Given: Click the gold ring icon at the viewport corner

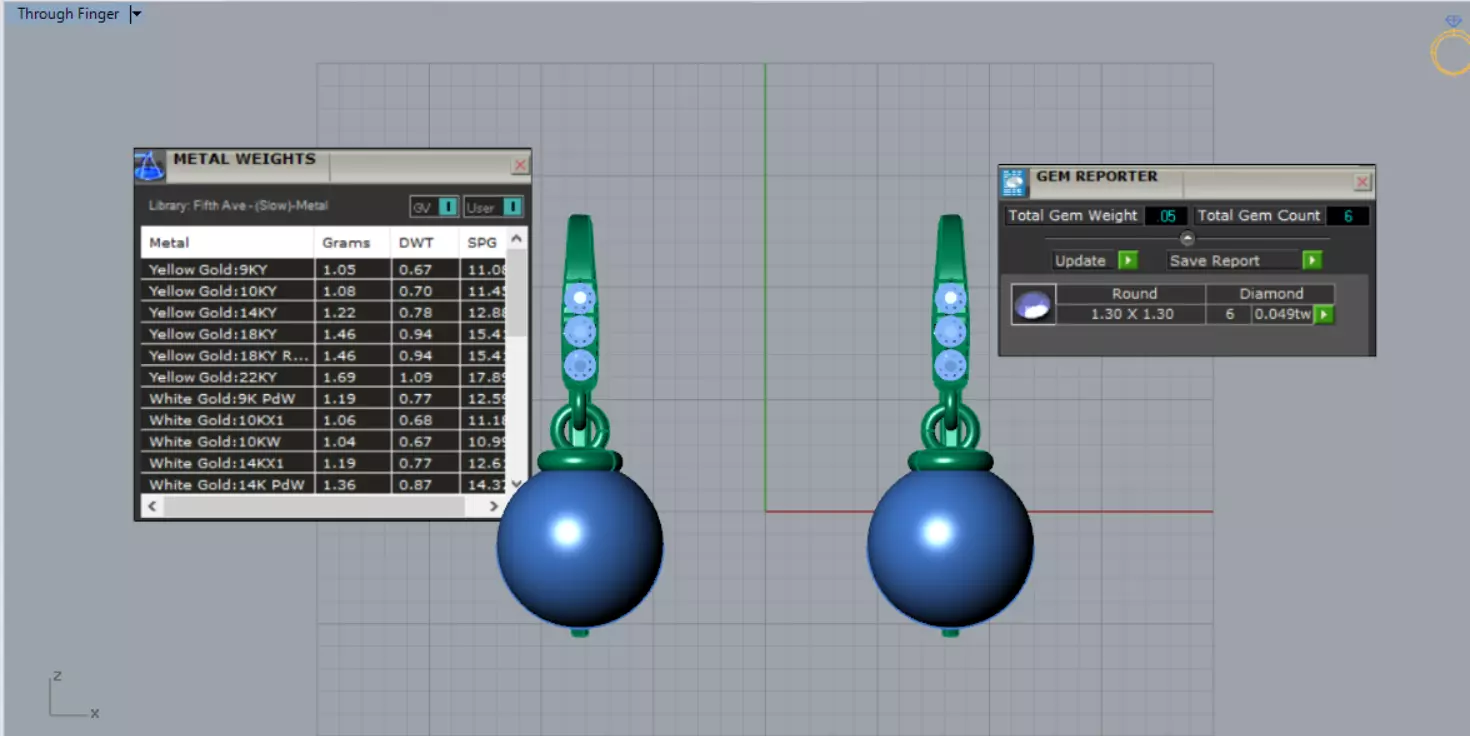Looking at the screenshot, I should pyautogui.click(x=1451, y=46).
